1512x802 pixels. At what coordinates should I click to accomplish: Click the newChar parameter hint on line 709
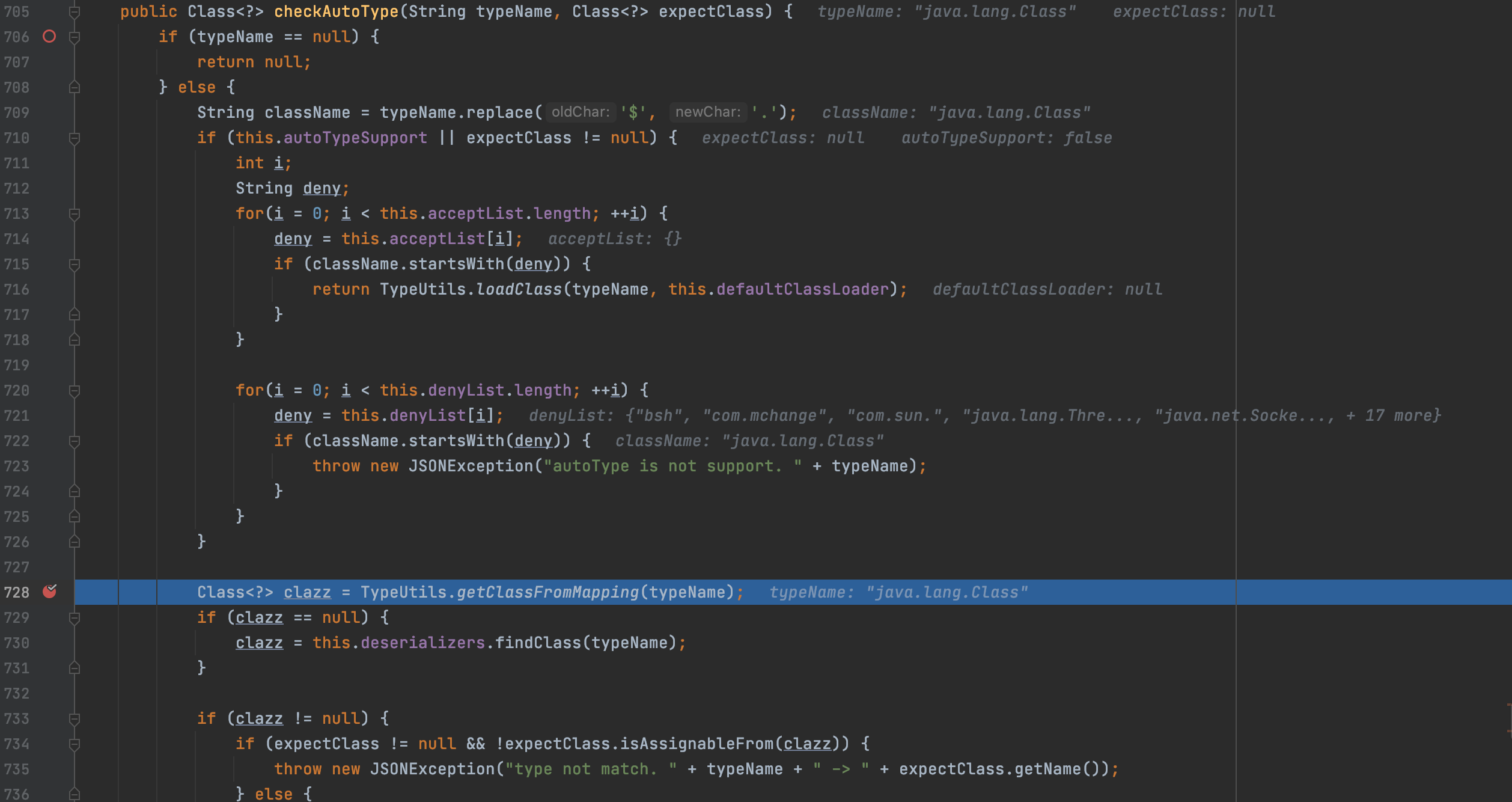(x=708, y=112)
